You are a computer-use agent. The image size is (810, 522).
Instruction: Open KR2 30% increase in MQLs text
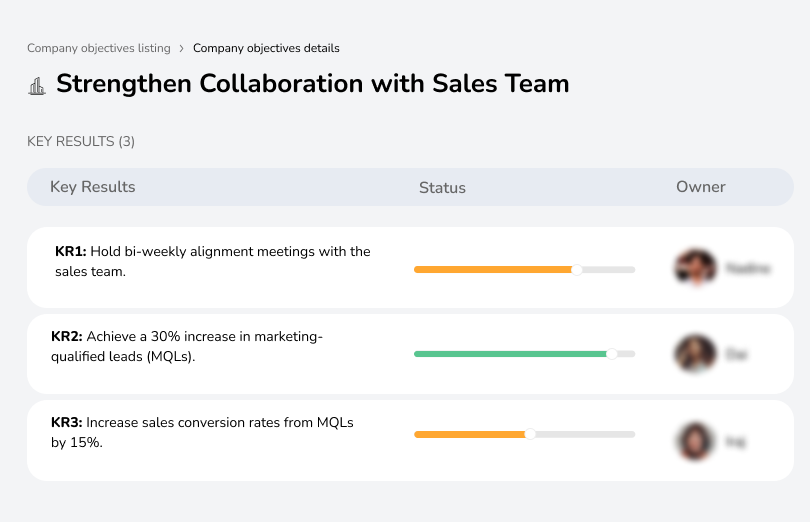click(187, 346)
